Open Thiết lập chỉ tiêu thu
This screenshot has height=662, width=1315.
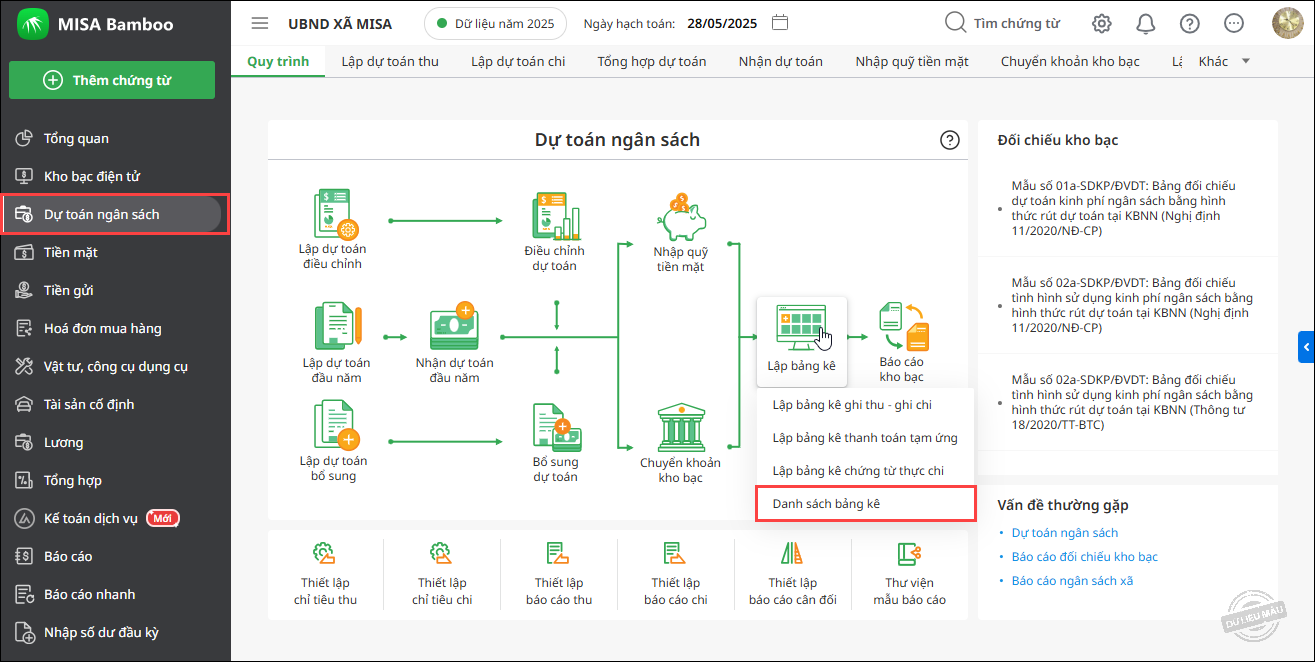click(x=326, y=572)
